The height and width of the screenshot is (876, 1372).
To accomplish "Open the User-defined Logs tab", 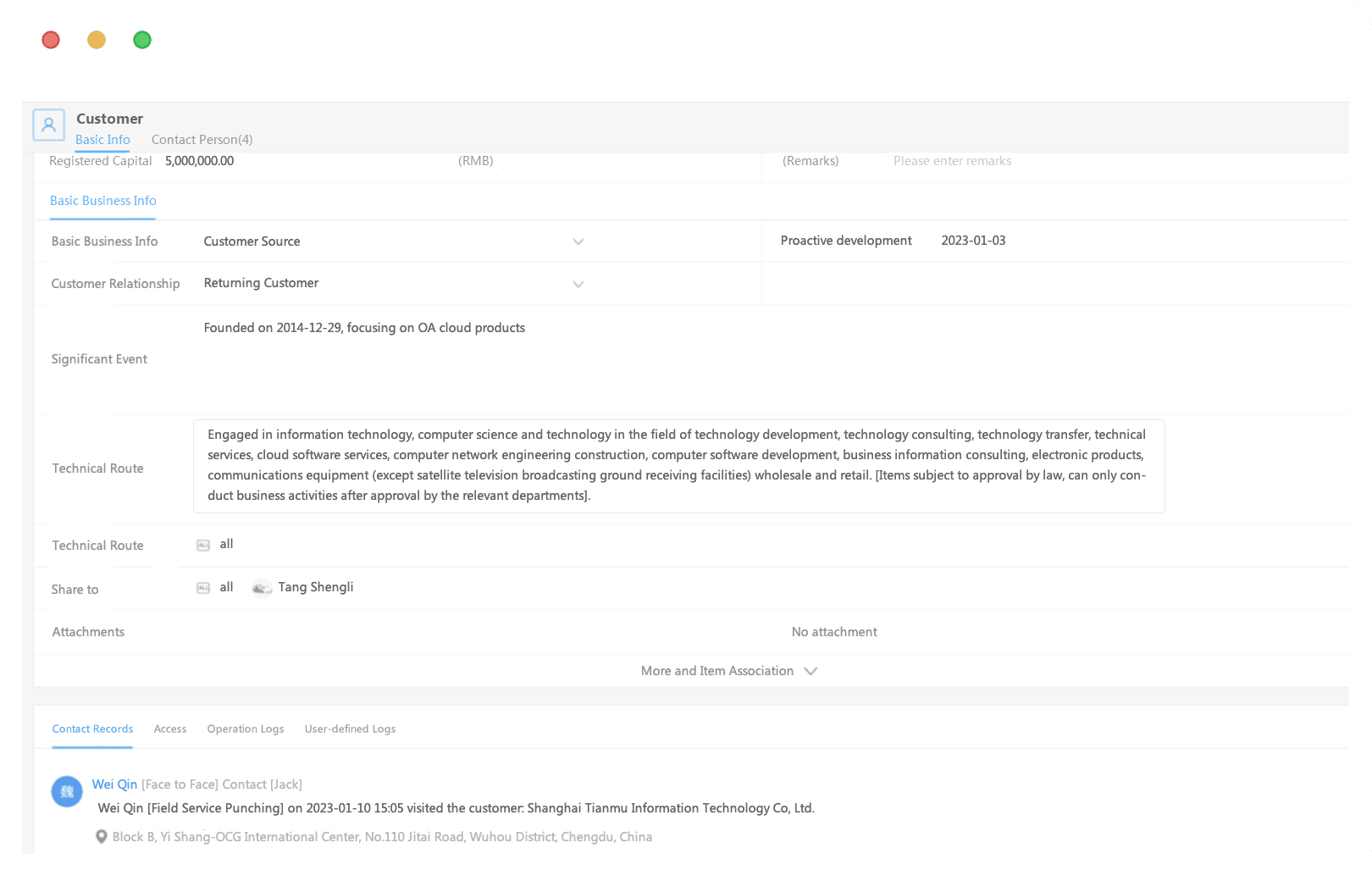I will (350, 729).
